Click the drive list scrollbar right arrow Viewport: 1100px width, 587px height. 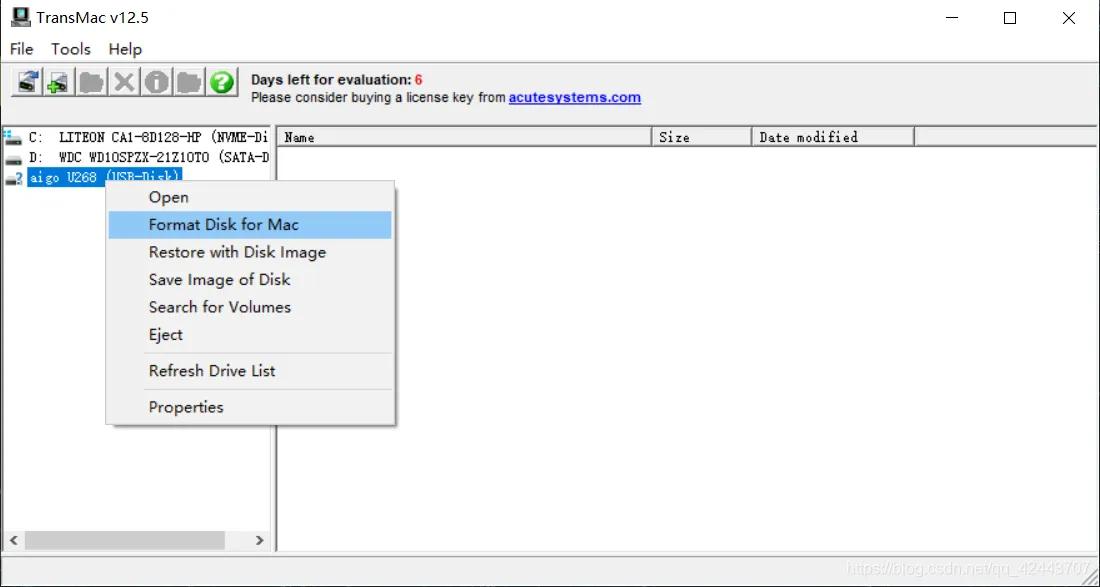pyautogui.click(x=259, y=540)
